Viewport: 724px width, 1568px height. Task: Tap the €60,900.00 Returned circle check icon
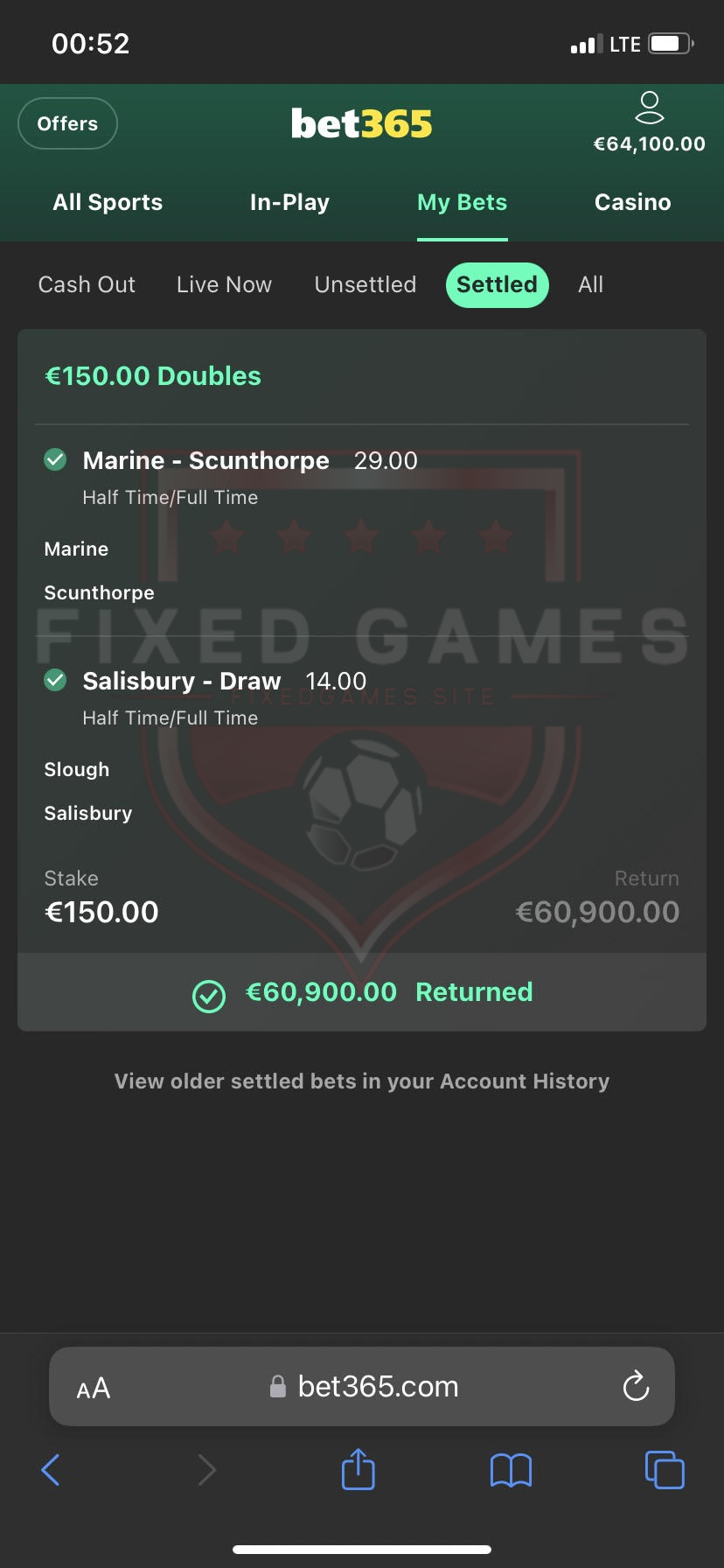point(209,995)
